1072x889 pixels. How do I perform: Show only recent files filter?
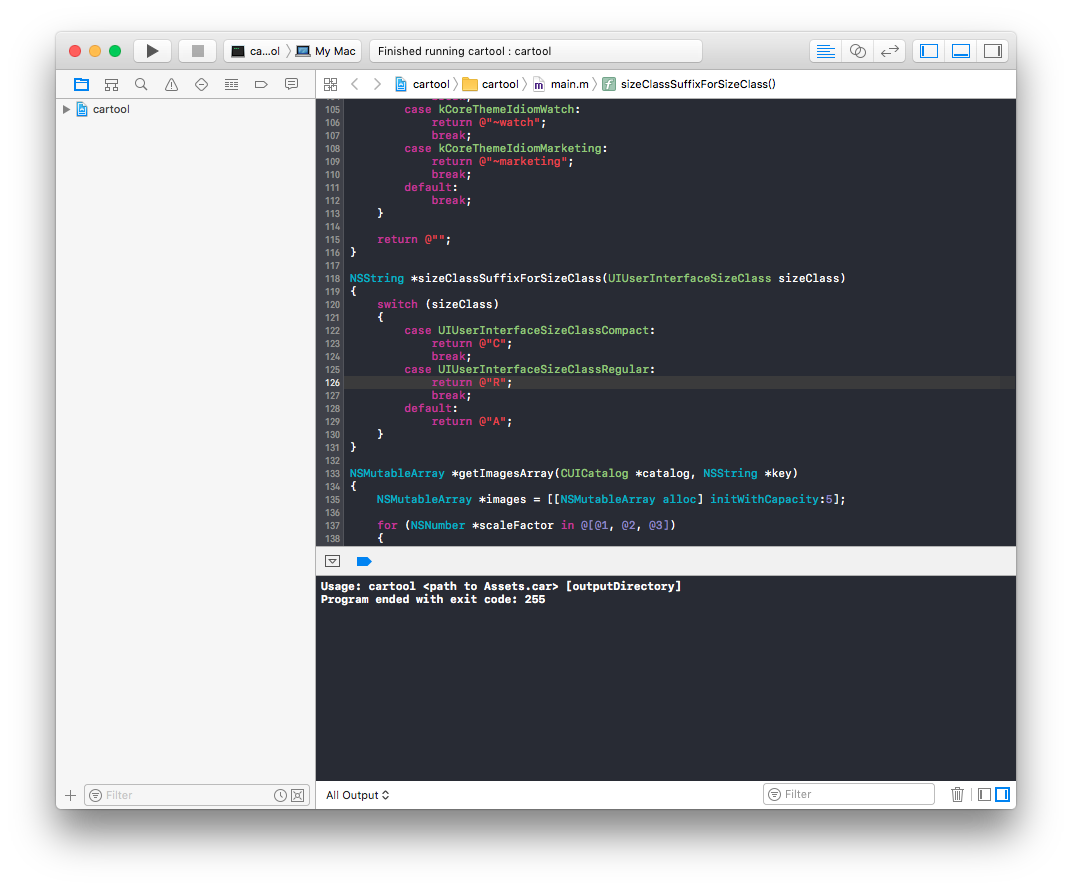(280, 795)
